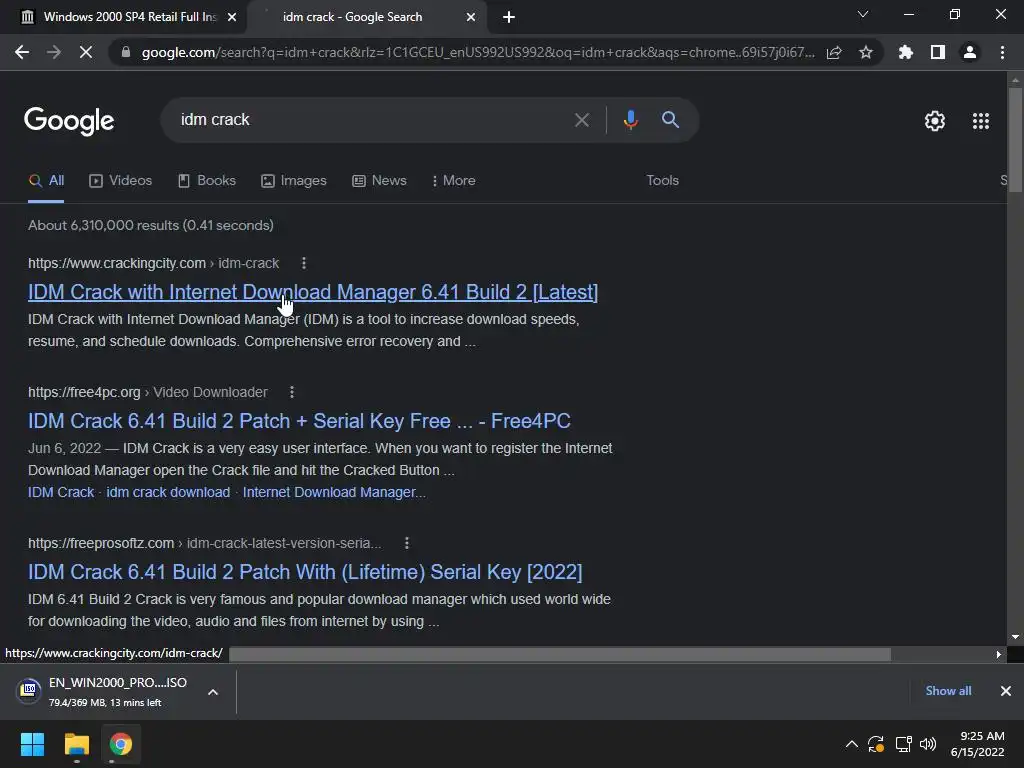Close the idm crack search tab

pyautogui.click(x=471, y=17)
